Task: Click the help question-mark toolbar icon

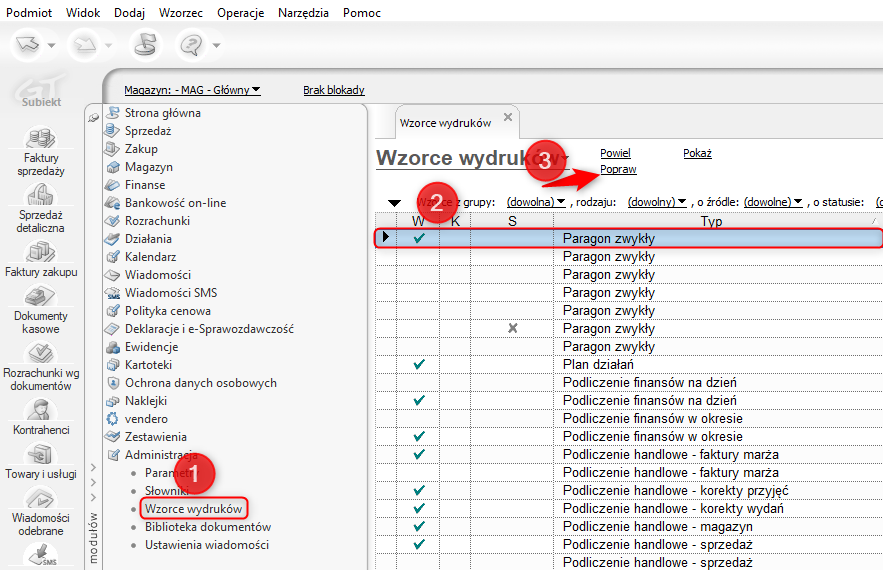Action: 191,44
